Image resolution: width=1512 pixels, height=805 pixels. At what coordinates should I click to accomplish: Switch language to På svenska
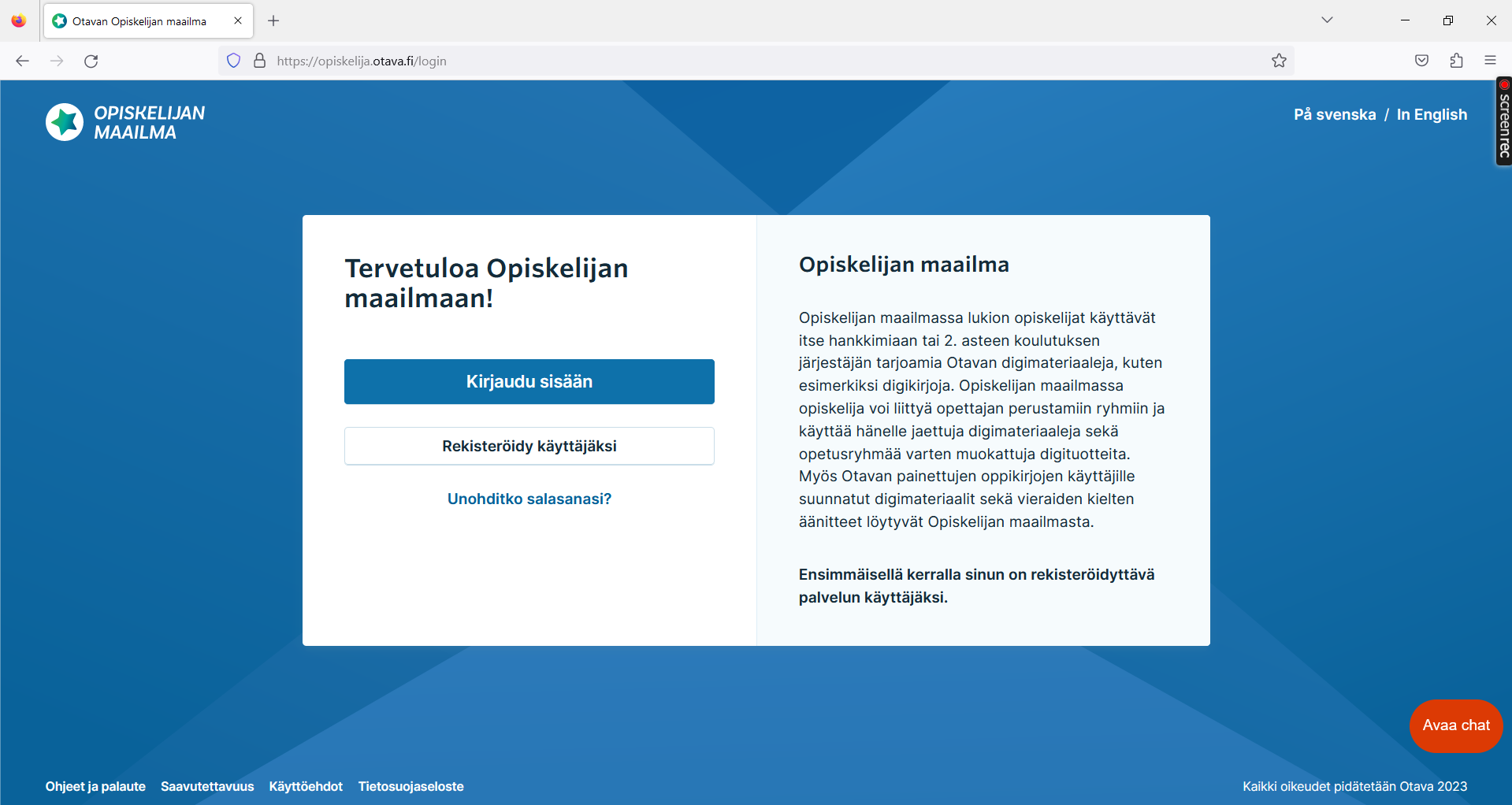click(1335, 114)
